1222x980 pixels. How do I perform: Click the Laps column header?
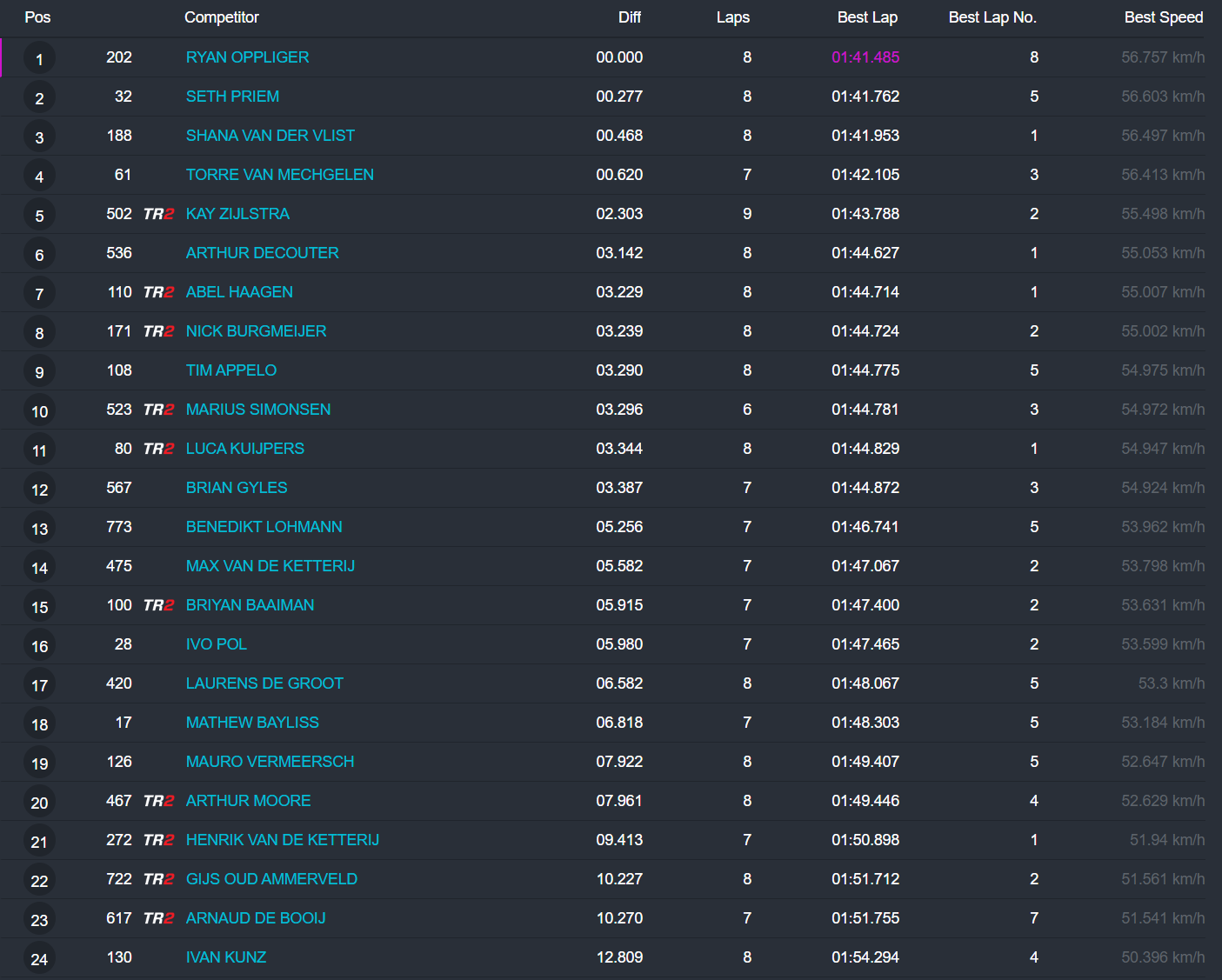[x=732, y=17]
